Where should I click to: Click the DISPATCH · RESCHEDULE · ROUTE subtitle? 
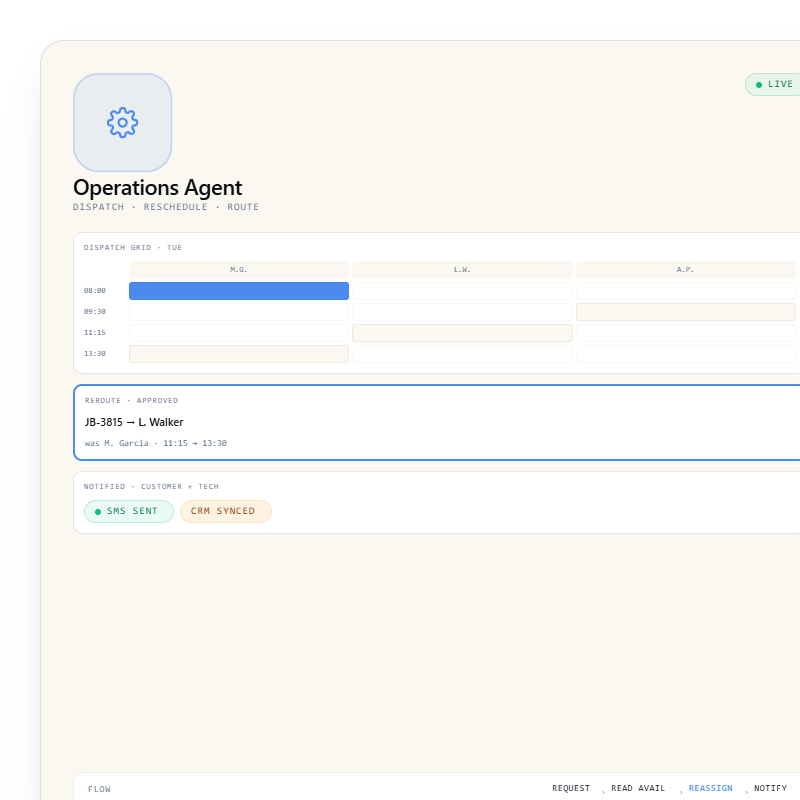(166, 207)
